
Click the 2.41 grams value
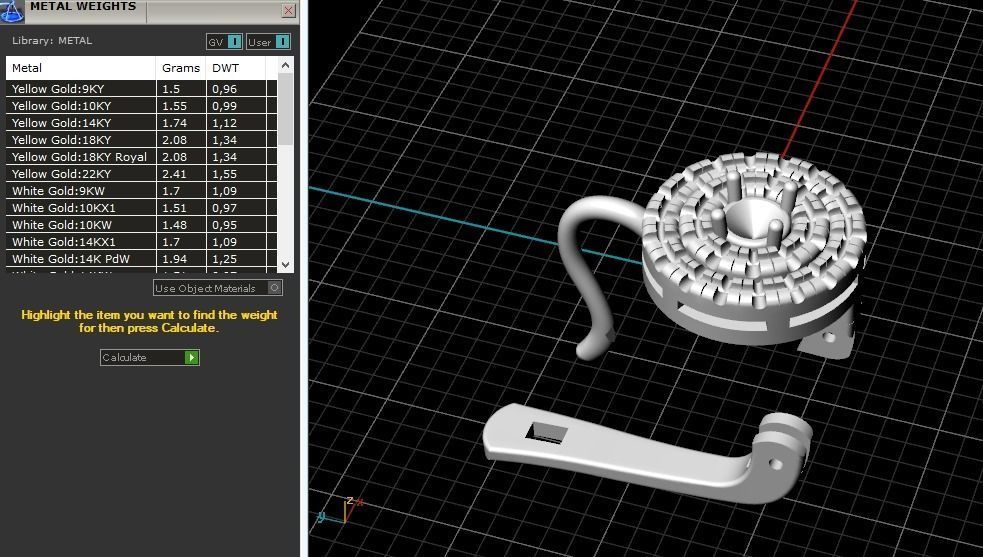pos(174,174)
